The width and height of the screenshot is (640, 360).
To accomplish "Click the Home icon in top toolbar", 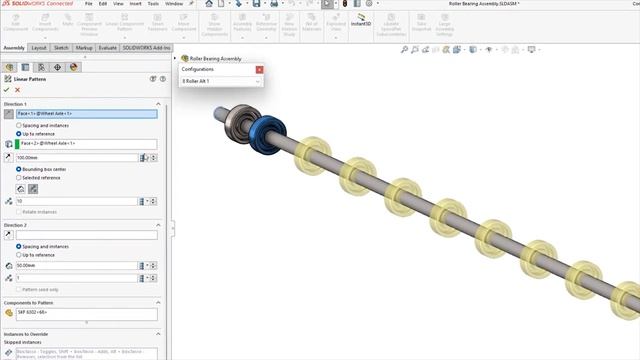I will (209, 4).
